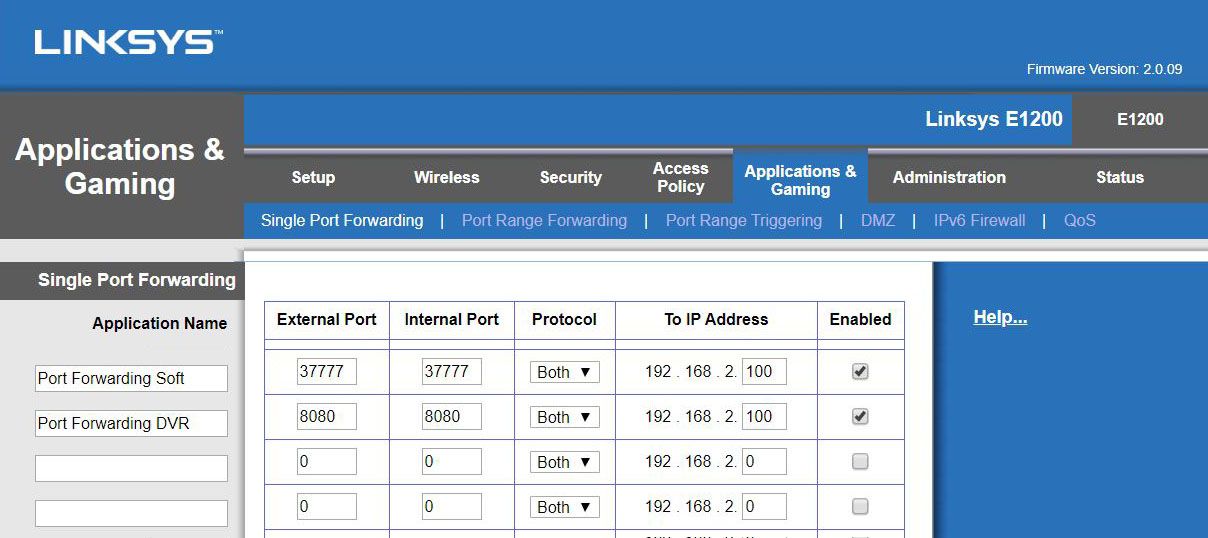Click the Internal Port field containing 37777
The image size is (1208, 538).
[451, 371]
